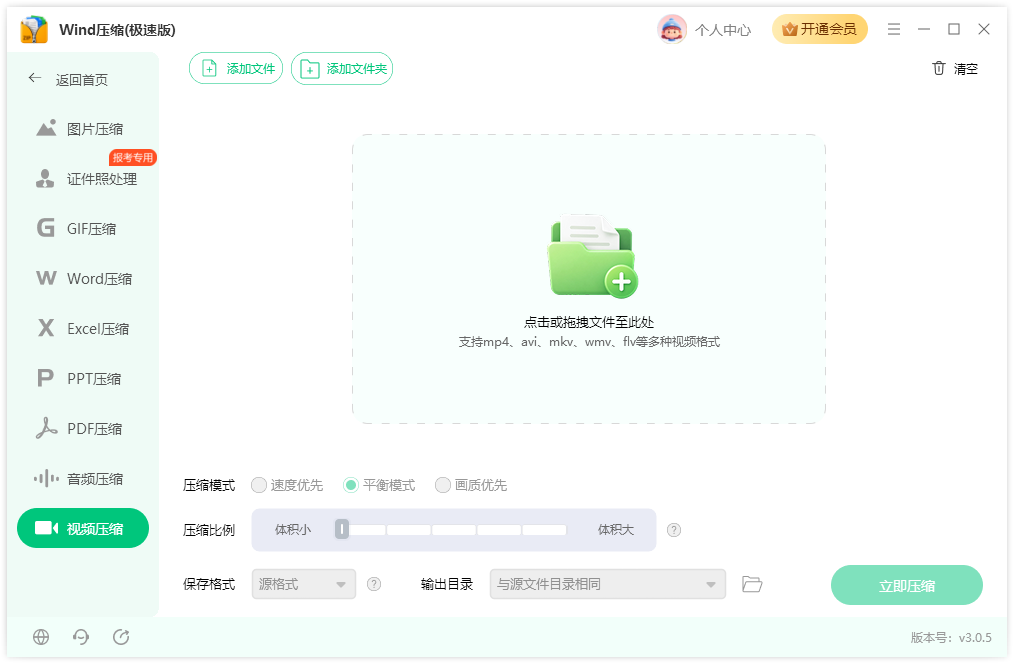Open help icon beside 压缩比例 slider
Image resolution: width=1014 pixels, height=664 pixels.
674,530
